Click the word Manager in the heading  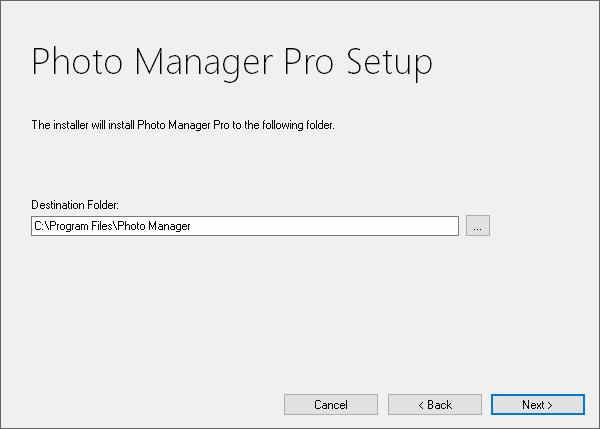coord(204,63)
